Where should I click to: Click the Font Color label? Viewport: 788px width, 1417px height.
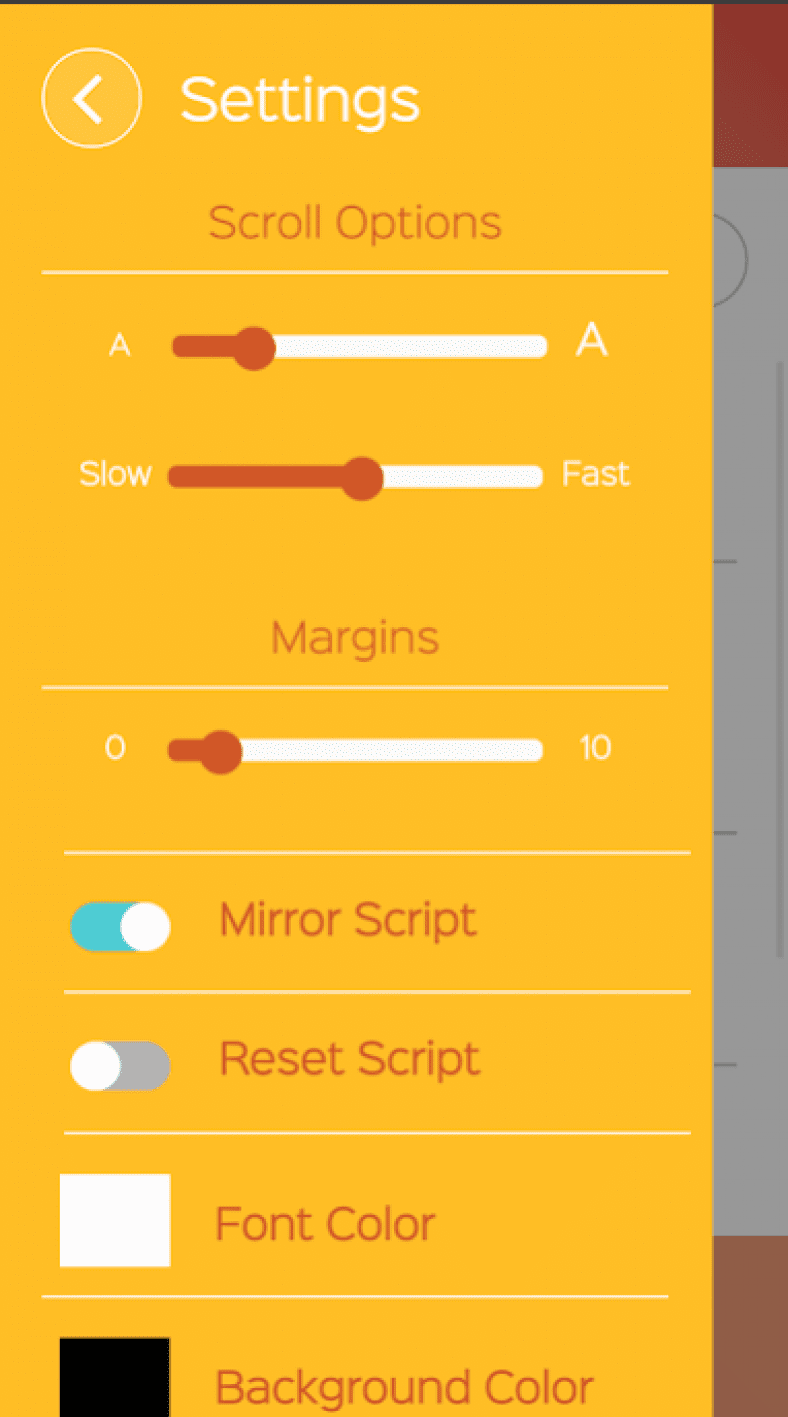(325, 1224)
